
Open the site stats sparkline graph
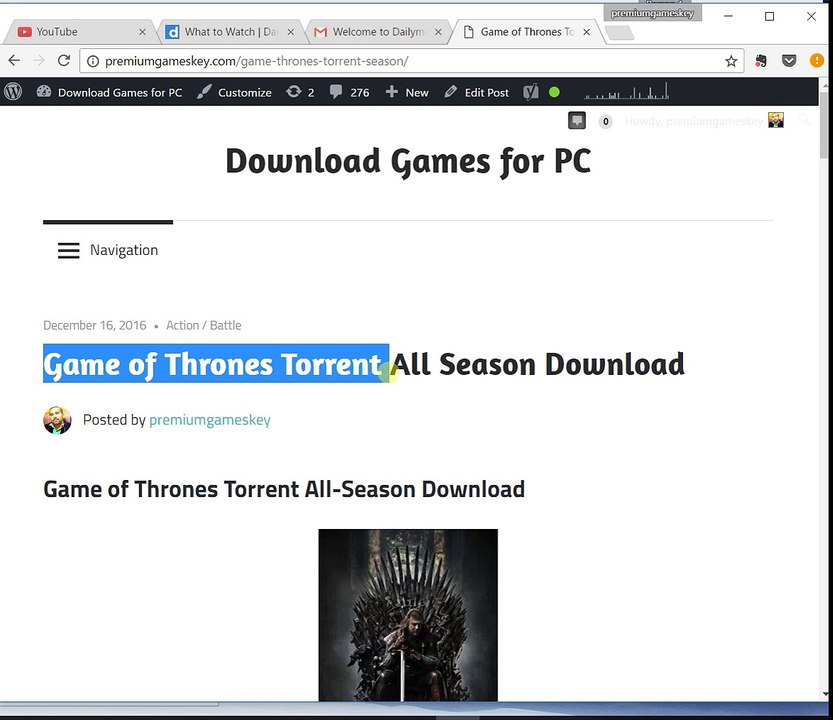click(x=626, y=91)
